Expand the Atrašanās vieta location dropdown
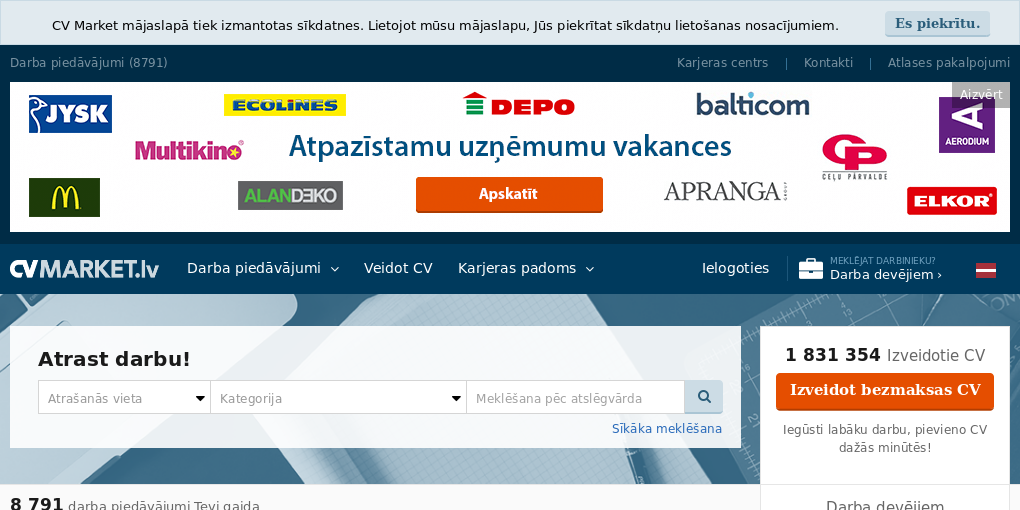This screenshot has width=1020, height=510. (x=124, y=397)
